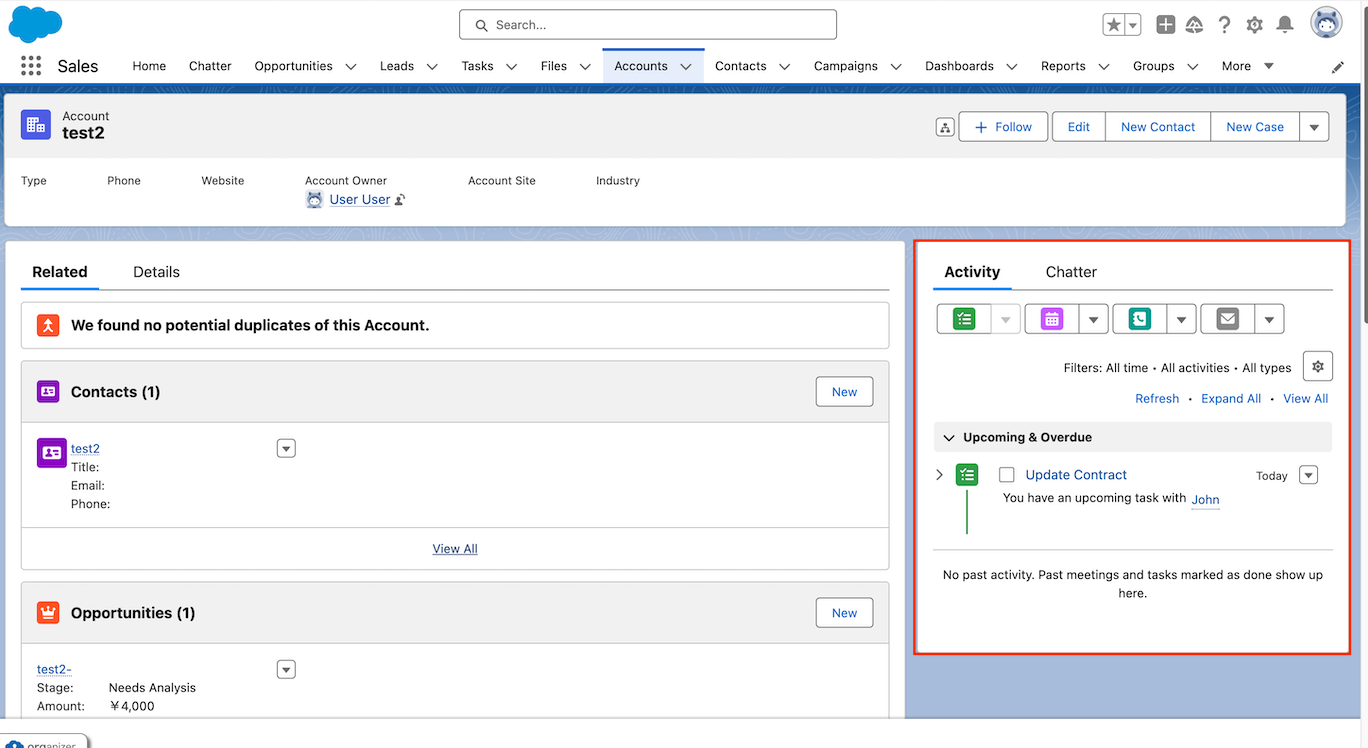
Task: Open the Email dropdown arrow
Action: pos(1270,319)
